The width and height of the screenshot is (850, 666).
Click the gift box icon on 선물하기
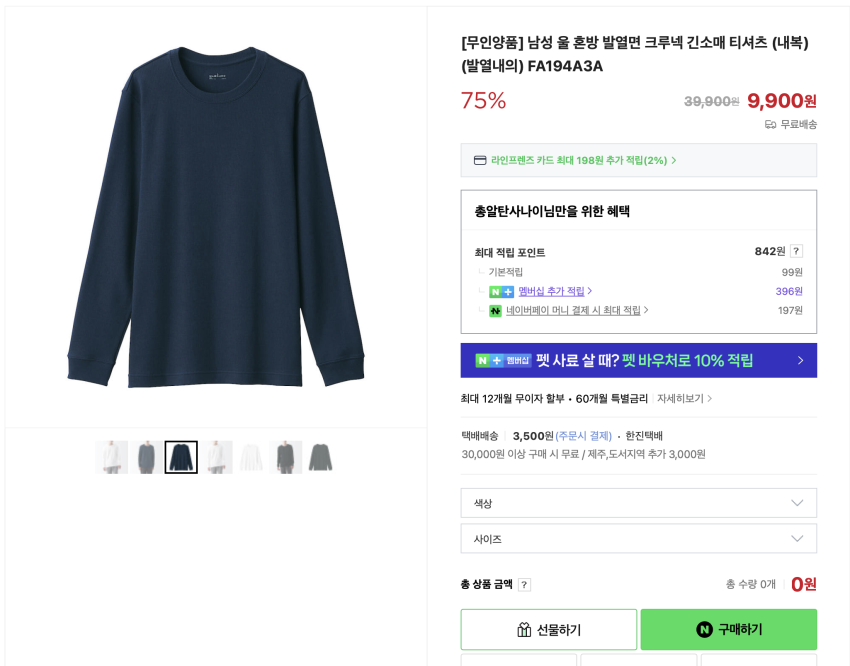pos(524,630)
